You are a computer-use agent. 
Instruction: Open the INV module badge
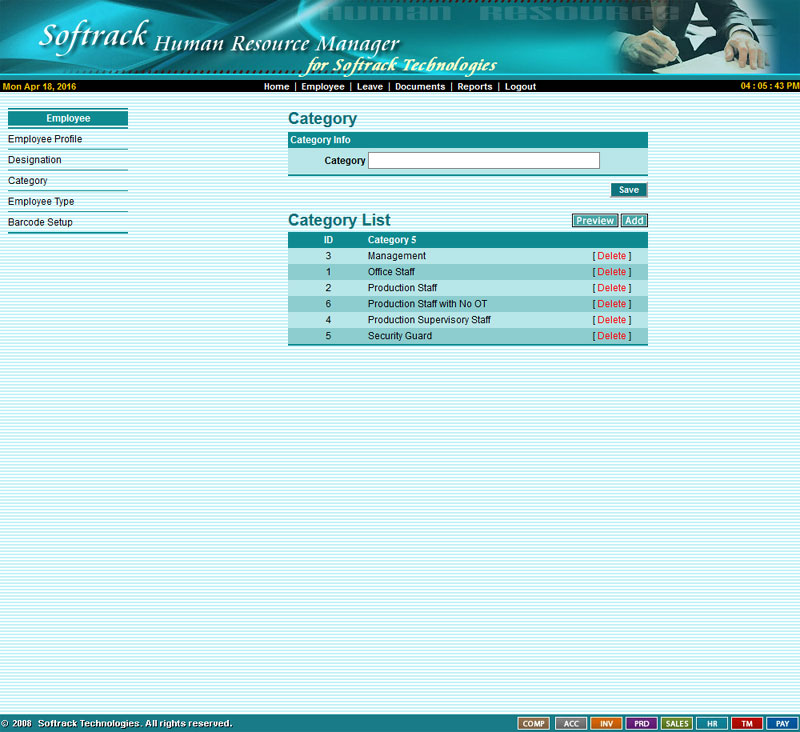click(606, 723)
